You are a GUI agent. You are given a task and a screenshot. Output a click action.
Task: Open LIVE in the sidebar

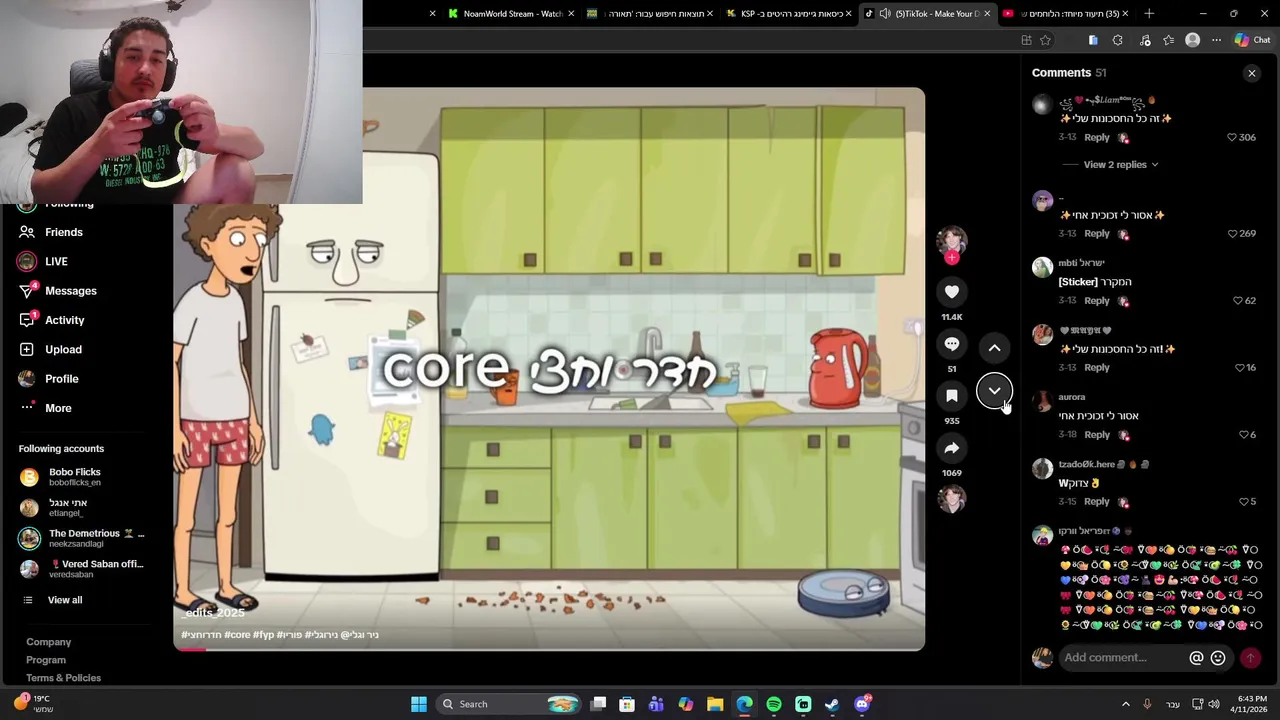click(56, 262)
